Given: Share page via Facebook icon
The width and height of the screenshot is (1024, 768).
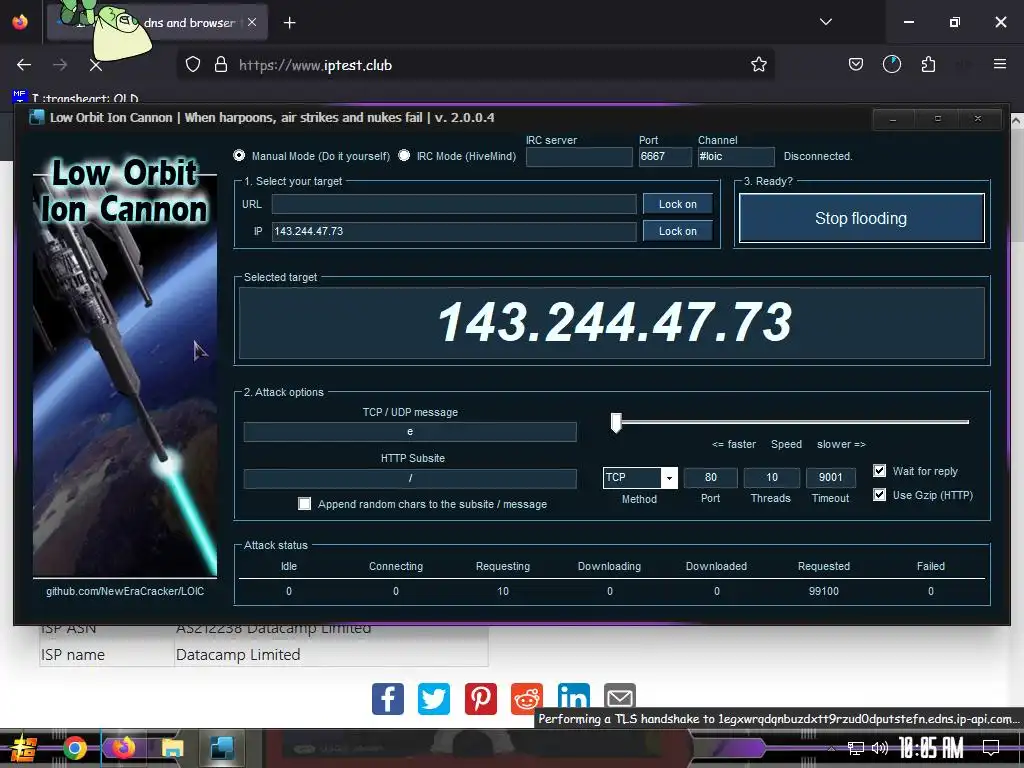Looking at the screenshot, I should pyautogui.click(x=388, y=699).
